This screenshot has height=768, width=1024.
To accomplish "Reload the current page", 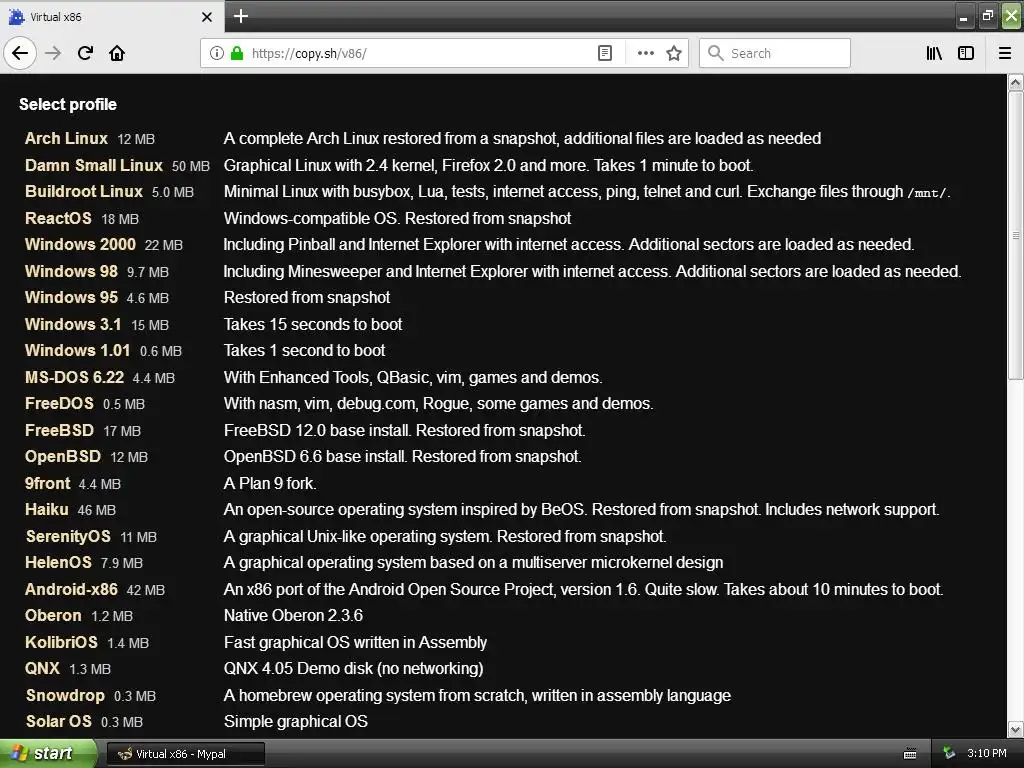I will [85, 53].
